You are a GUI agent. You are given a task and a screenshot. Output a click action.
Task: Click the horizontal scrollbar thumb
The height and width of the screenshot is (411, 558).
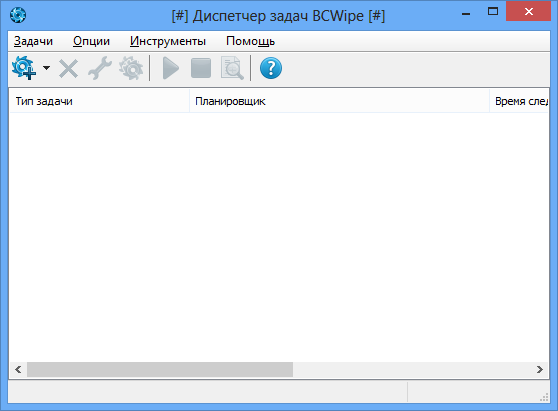(160, 370)
